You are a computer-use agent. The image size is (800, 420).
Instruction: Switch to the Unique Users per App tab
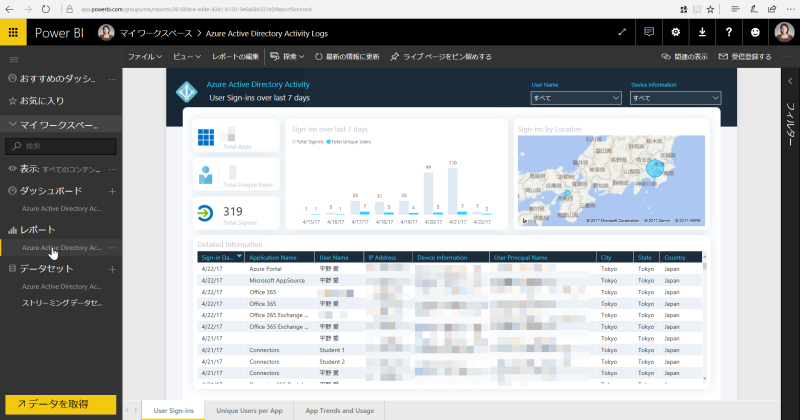[x=249, y=410]
